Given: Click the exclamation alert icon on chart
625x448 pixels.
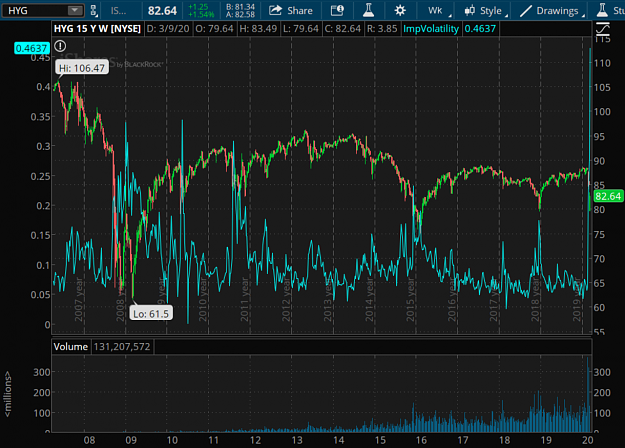Looking at the screenshot, I should (60, 46).
